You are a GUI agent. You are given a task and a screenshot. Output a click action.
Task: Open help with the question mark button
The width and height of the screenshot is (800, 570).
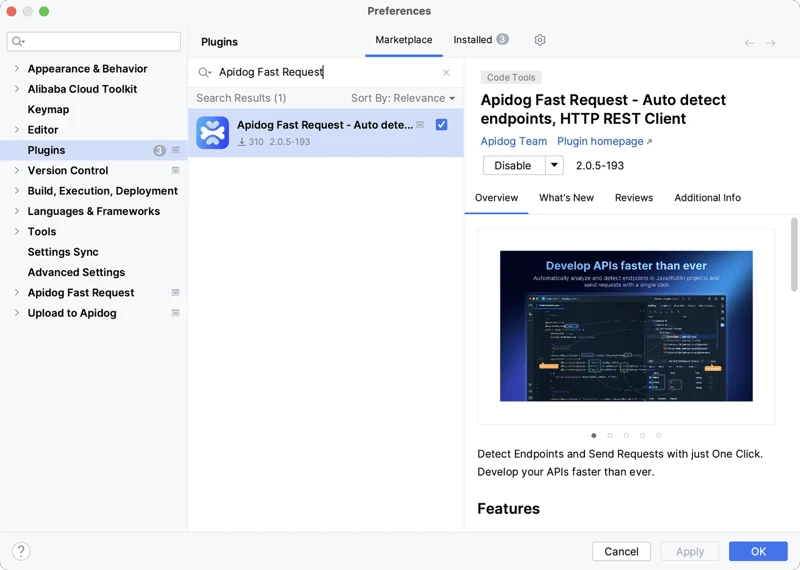21,551
